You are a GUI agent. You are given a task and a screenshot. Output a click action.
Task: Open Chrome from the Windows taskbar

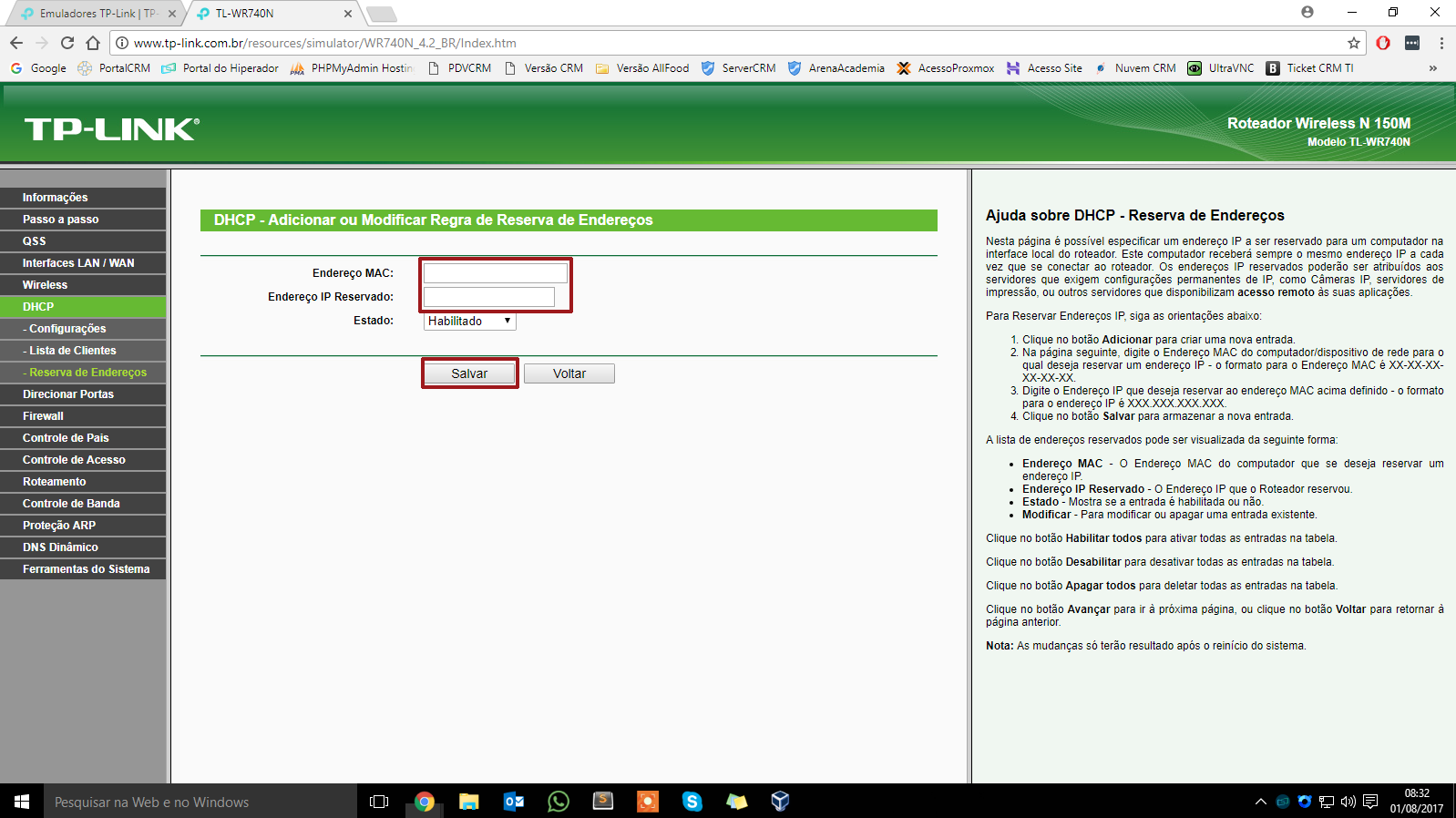[425, 802]
